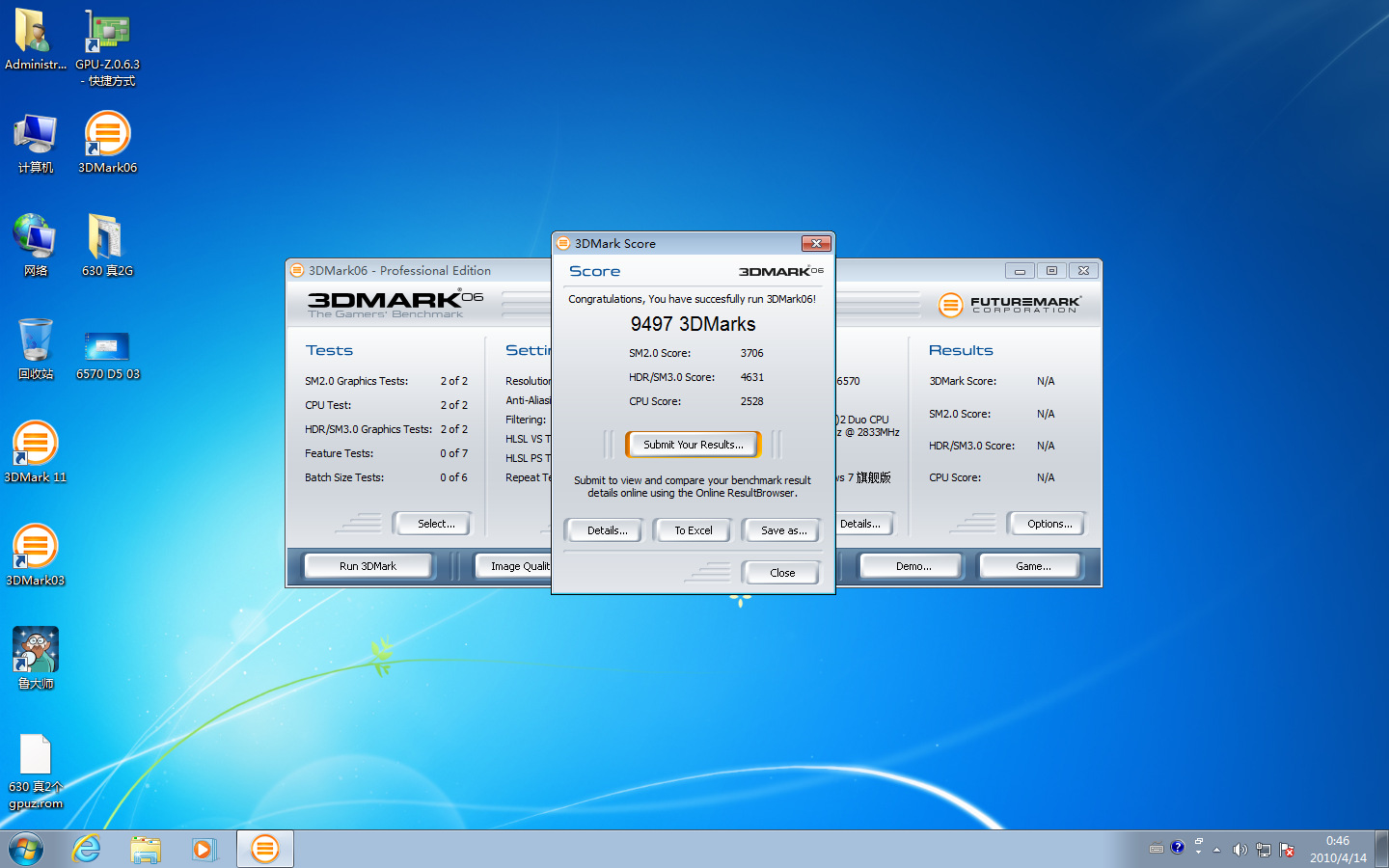Viewport: 1389px width, 868px height.
Task: Launch the 3DMark06 desktop shortcut
Action: (x=108, y=143)
